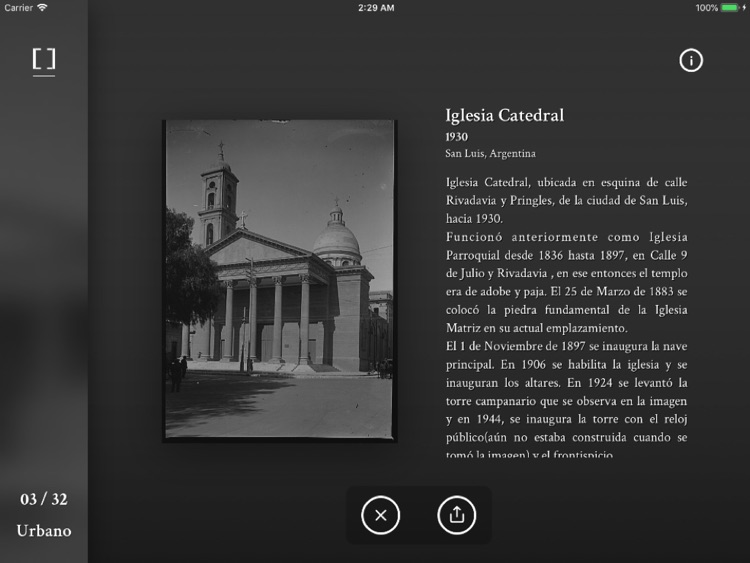Viewport: 750px width, 563px height.
Task: Tap the battery indicator icon
Action: [x=730, y=8]
